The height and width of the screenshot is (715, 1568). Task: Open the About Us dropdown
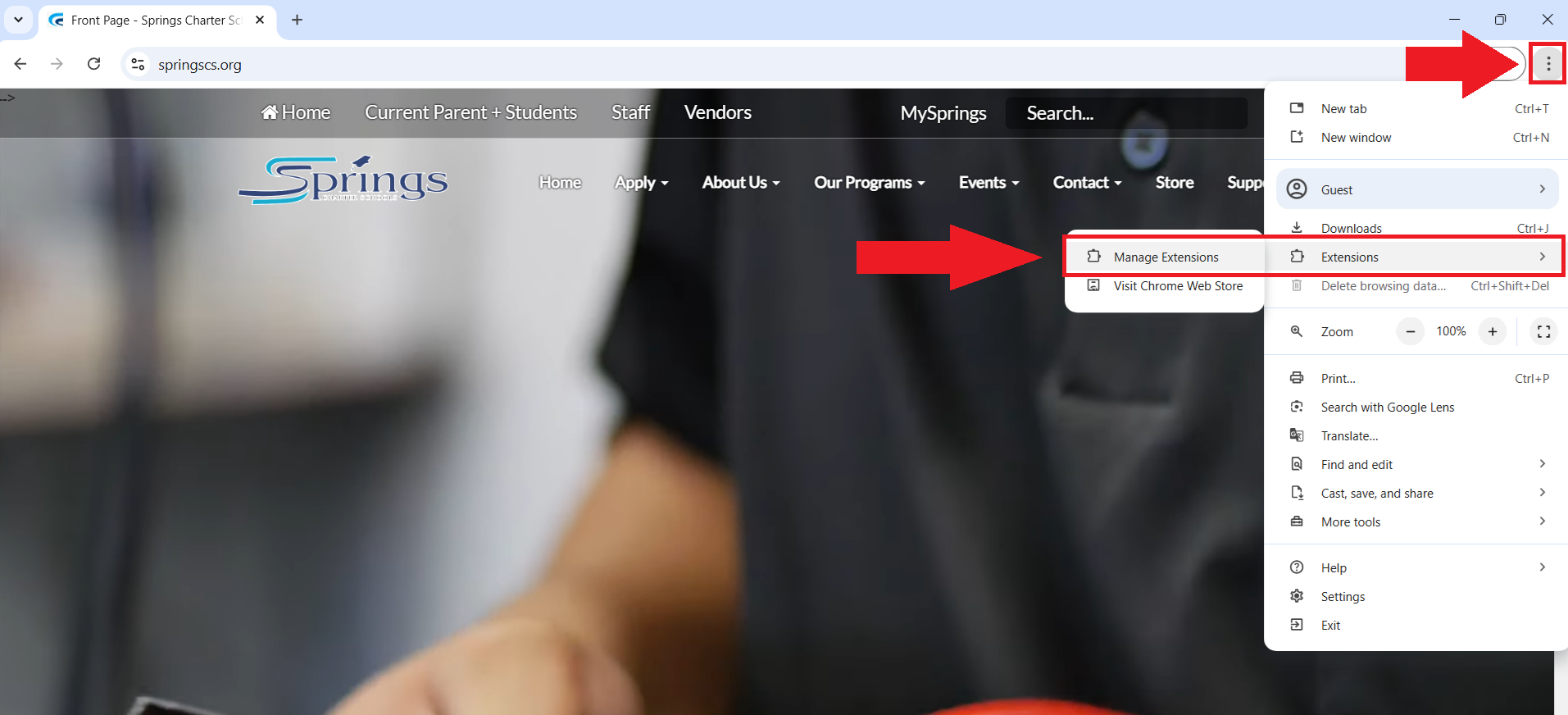coord(740,183)
